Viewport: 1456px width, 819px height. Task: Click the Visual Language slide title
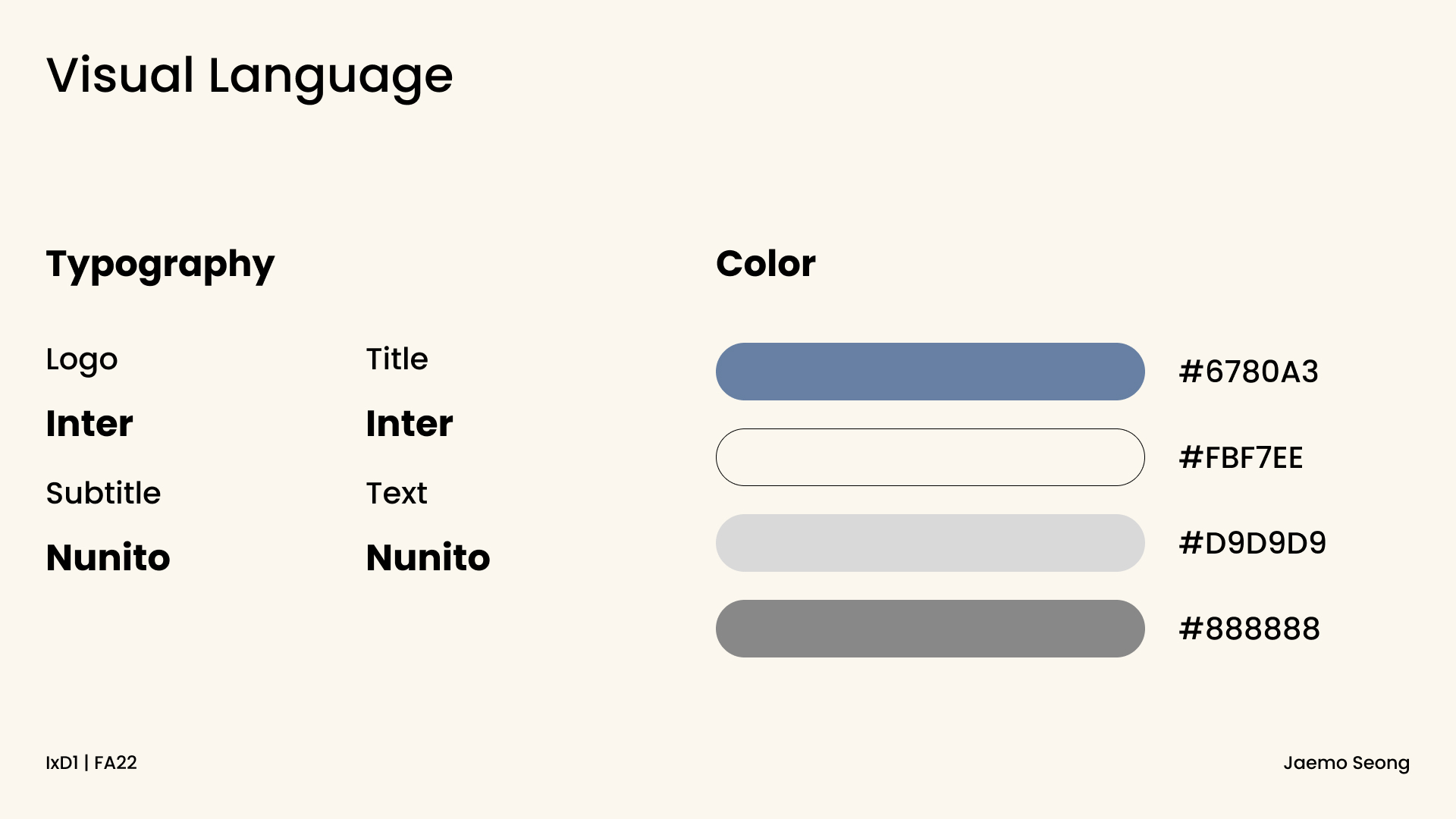point(249,76)
